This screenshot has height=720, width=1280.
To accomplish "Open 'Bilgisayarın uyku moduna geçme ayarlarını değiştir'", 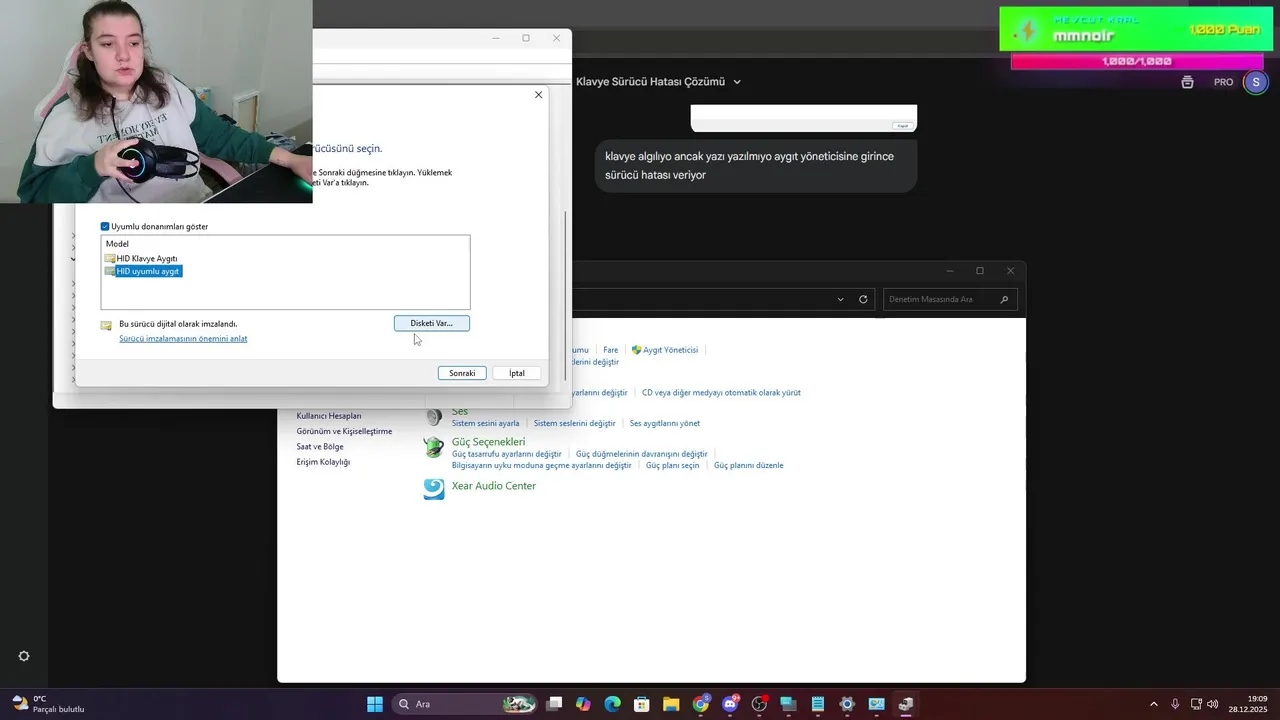I will tap(541, 466).
